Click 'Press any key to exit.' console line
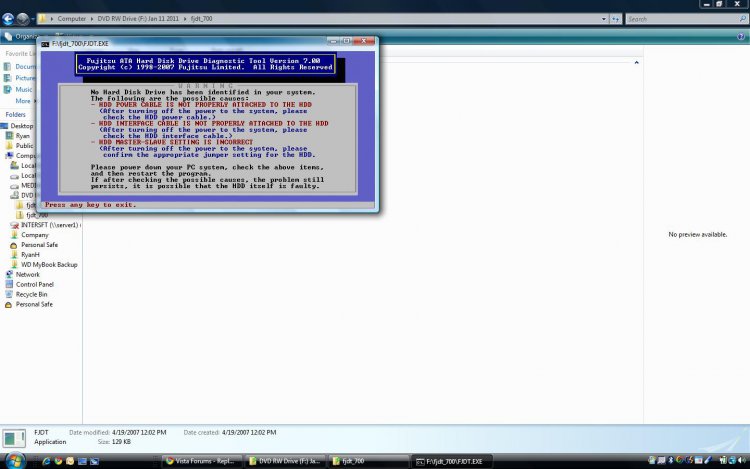 [90, 205]
